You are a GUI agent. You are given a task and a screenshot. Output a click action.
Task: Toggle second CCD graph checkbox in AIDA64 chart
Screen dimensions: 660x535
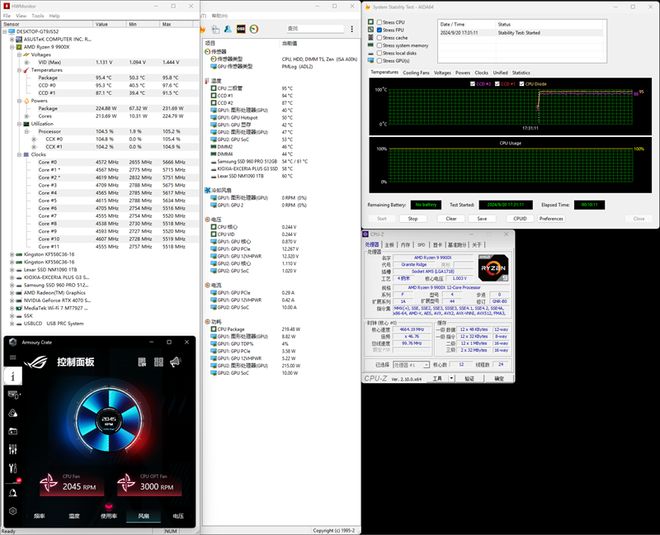497,84
